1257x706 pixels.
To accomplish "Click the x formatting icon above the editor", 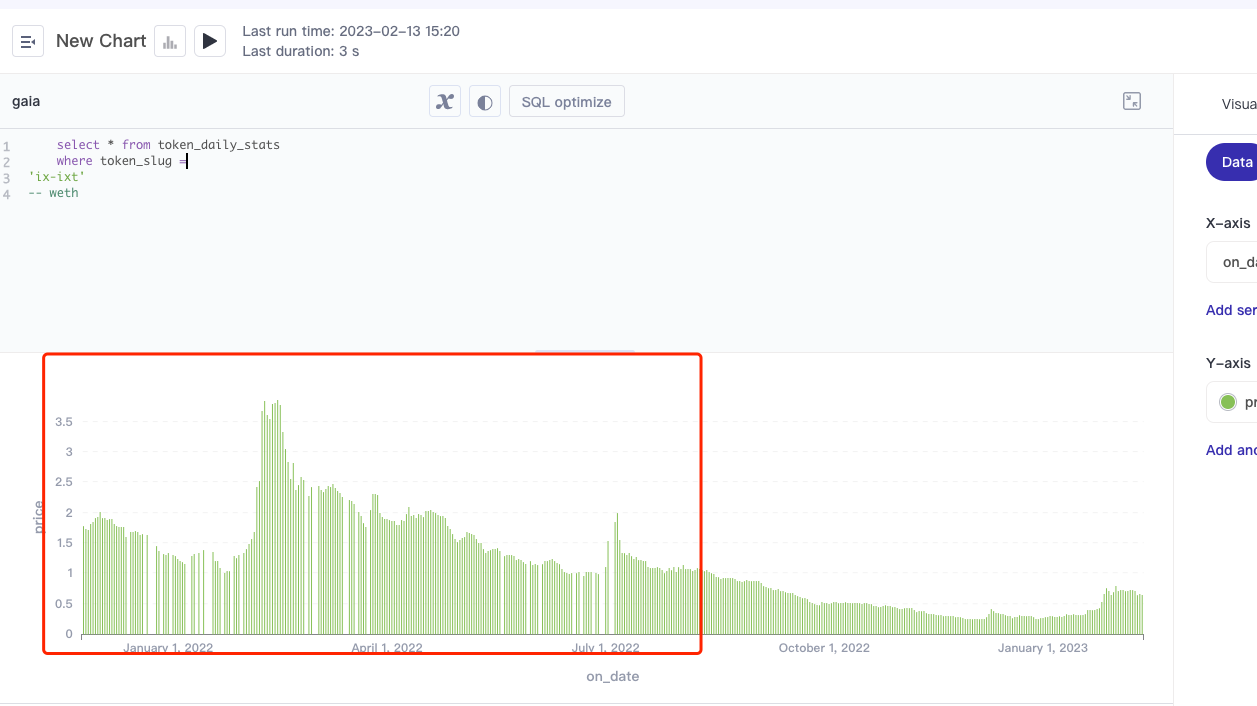I will (444, 100).
